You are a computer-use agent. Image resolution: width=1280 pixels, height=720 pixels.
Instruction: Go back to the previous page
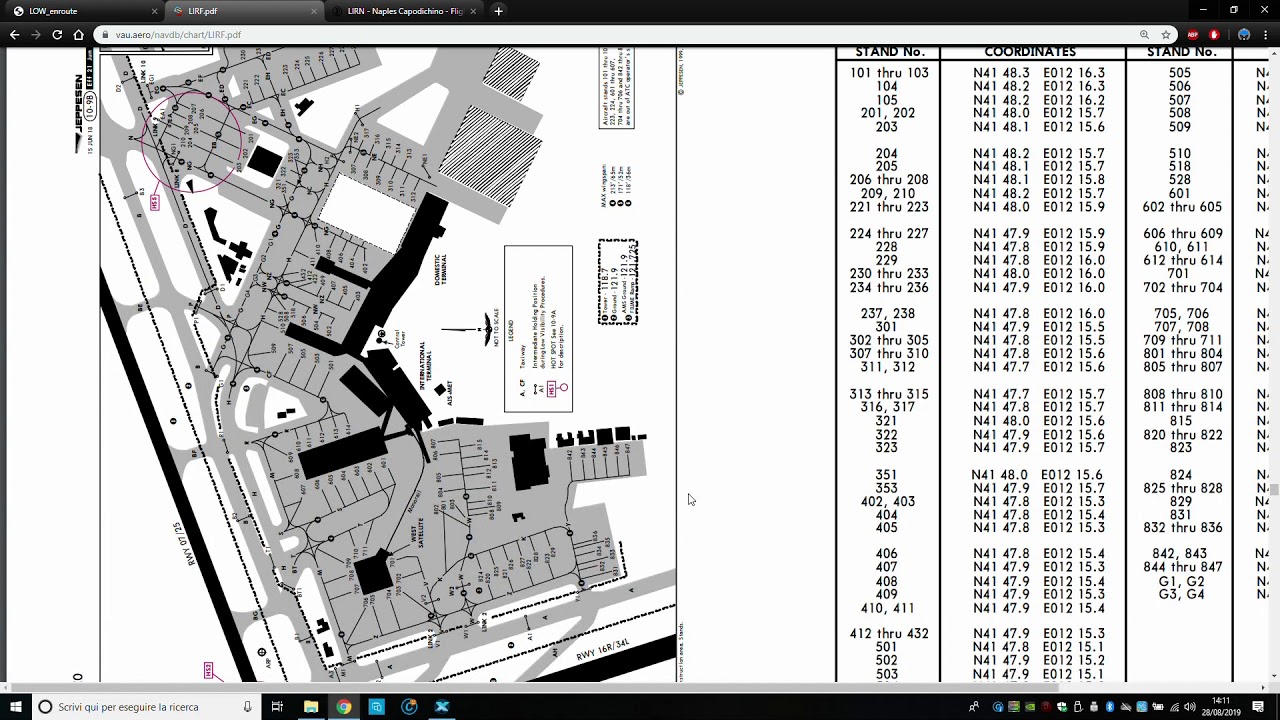pyautogui.click(x=14, y=34)
